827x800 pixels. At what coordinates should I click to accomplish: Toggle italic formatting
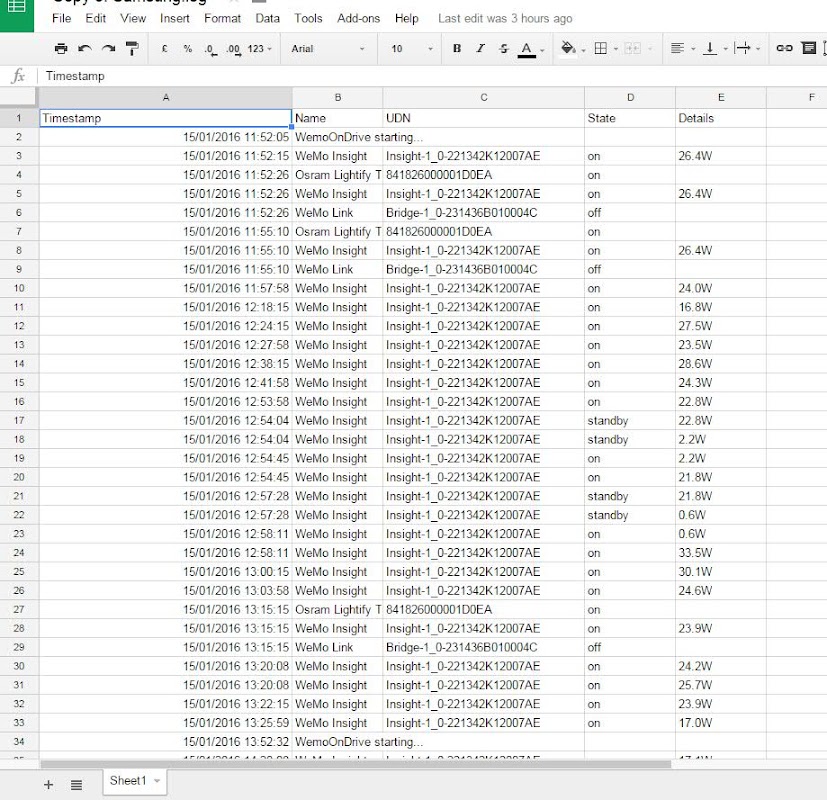click(480, 49)
